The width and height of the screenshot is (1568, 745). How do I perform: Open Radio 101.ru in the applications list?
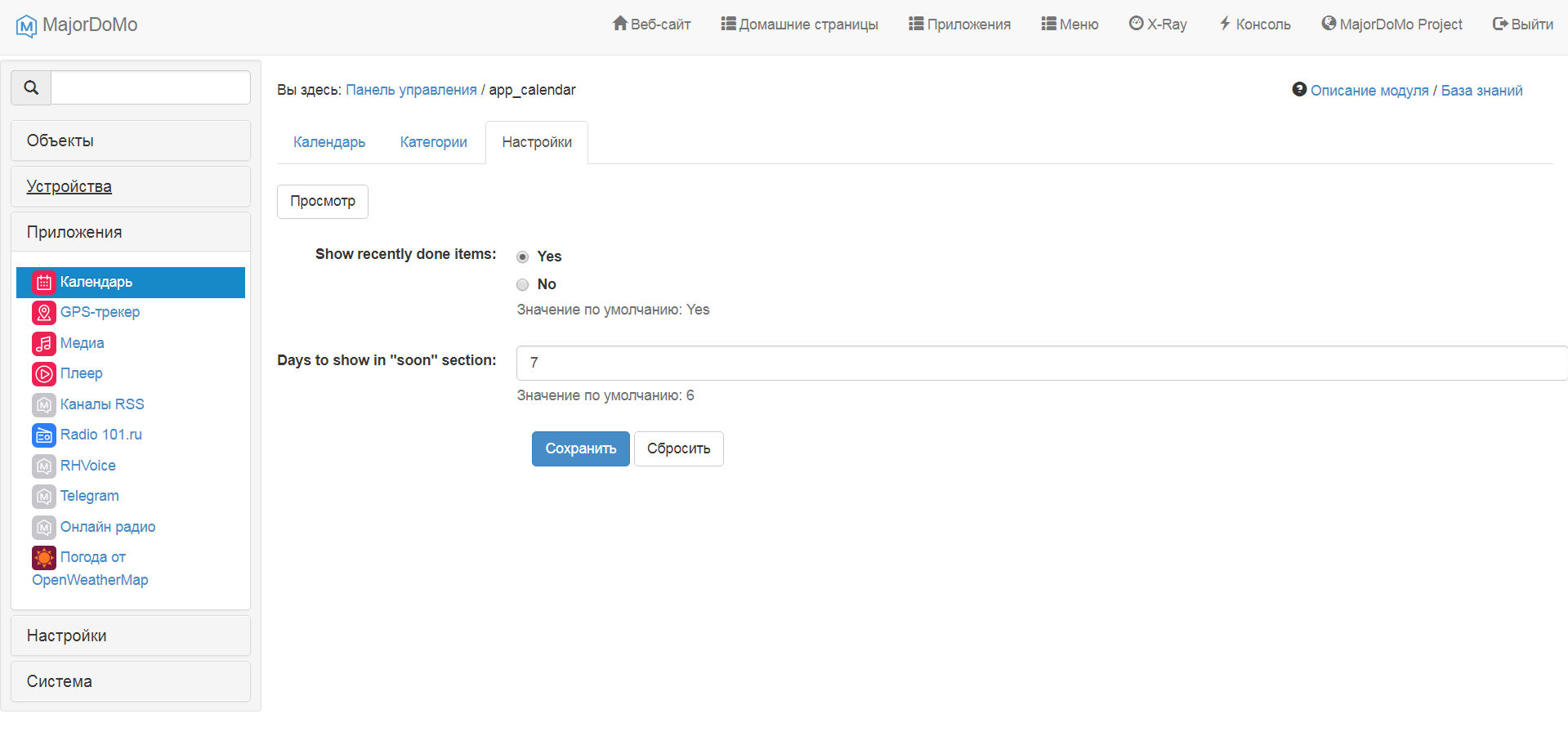pos(101,435)
